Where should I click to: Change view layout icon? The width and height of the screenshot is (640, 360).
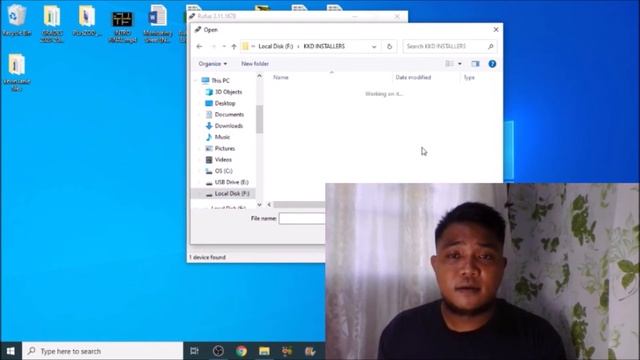pos(449,64)
